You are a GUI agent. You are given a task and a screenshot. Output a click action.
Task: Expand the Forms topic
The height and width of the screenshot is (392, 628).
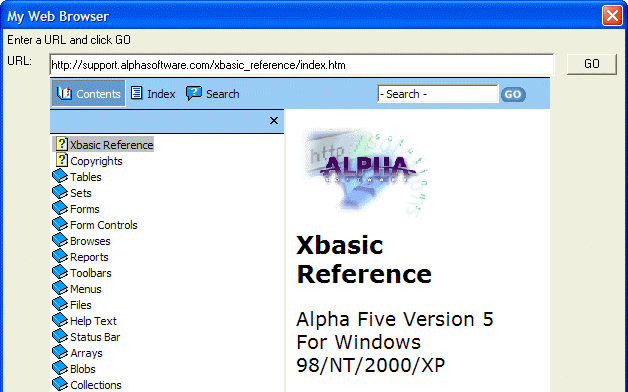85,209
